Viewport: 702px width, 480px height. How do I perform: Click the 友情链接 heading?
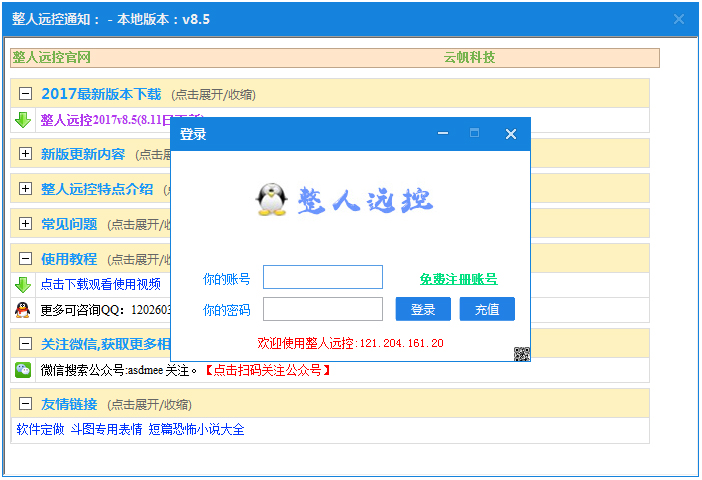pos(69,404)
